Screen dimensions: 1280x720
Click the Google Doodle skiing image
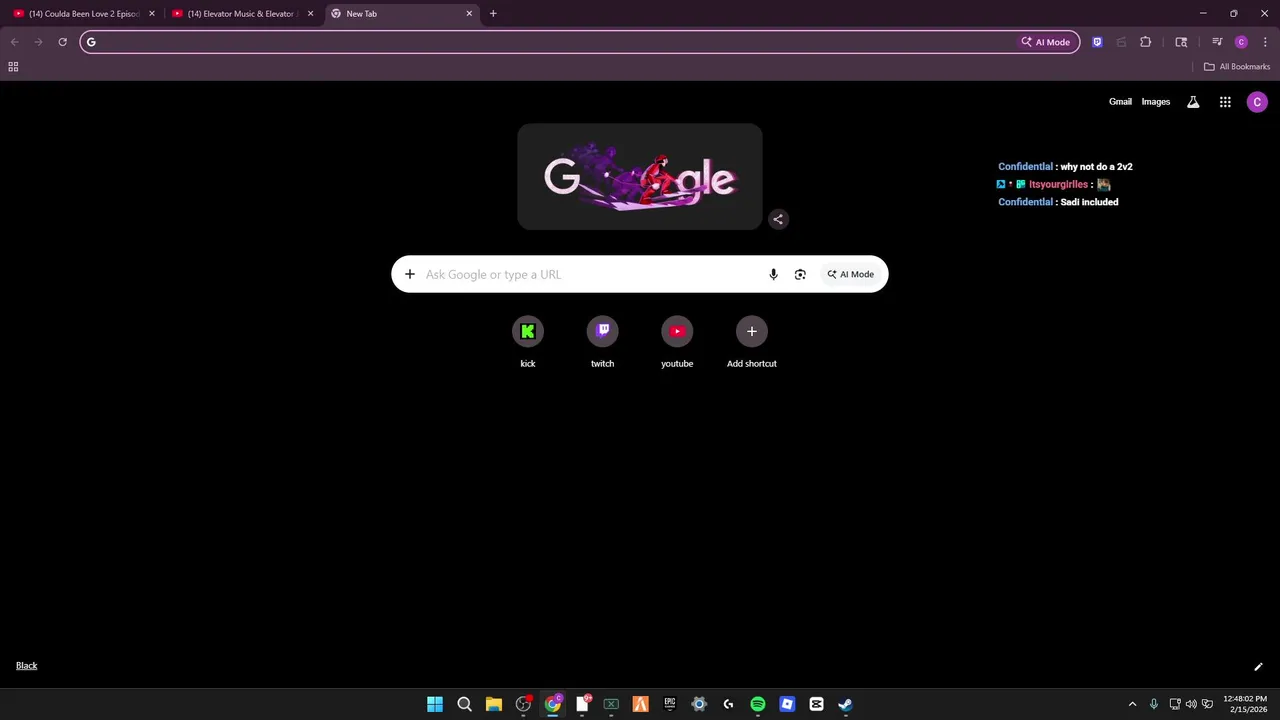(x=640, y=177)
